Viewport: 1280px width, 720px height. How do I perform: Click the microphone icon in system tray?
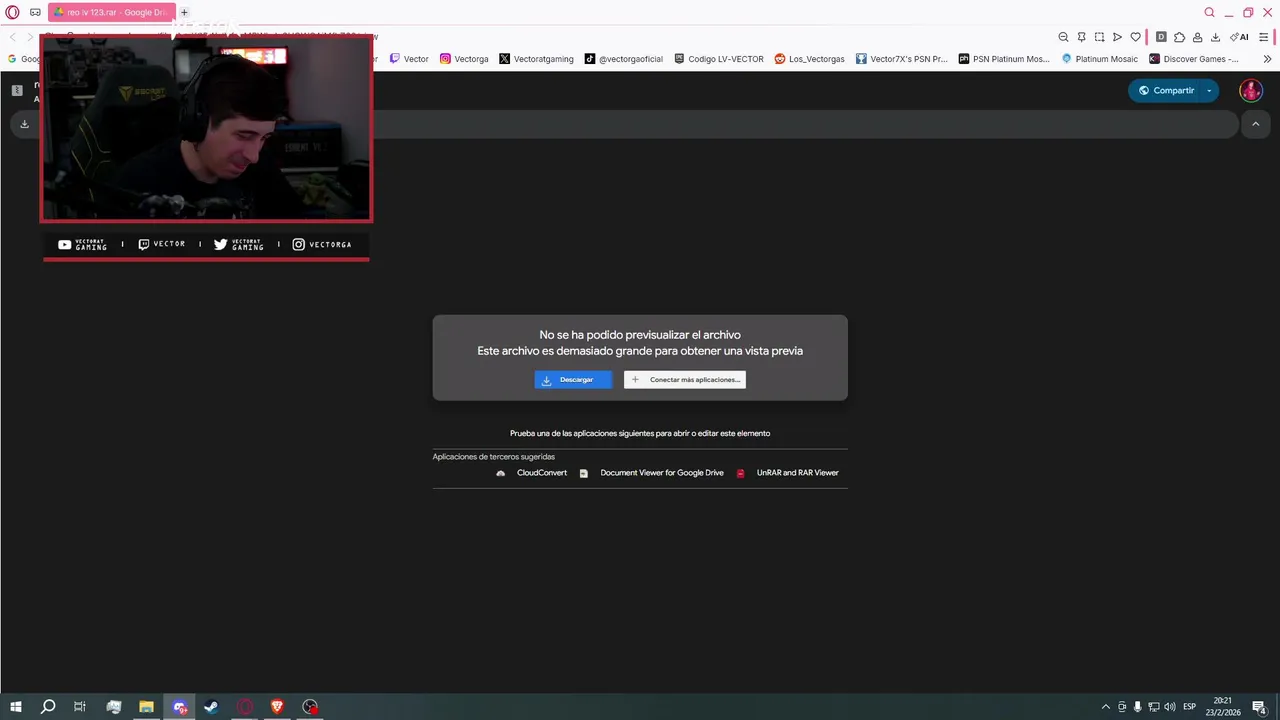[x=1138, y=707]
